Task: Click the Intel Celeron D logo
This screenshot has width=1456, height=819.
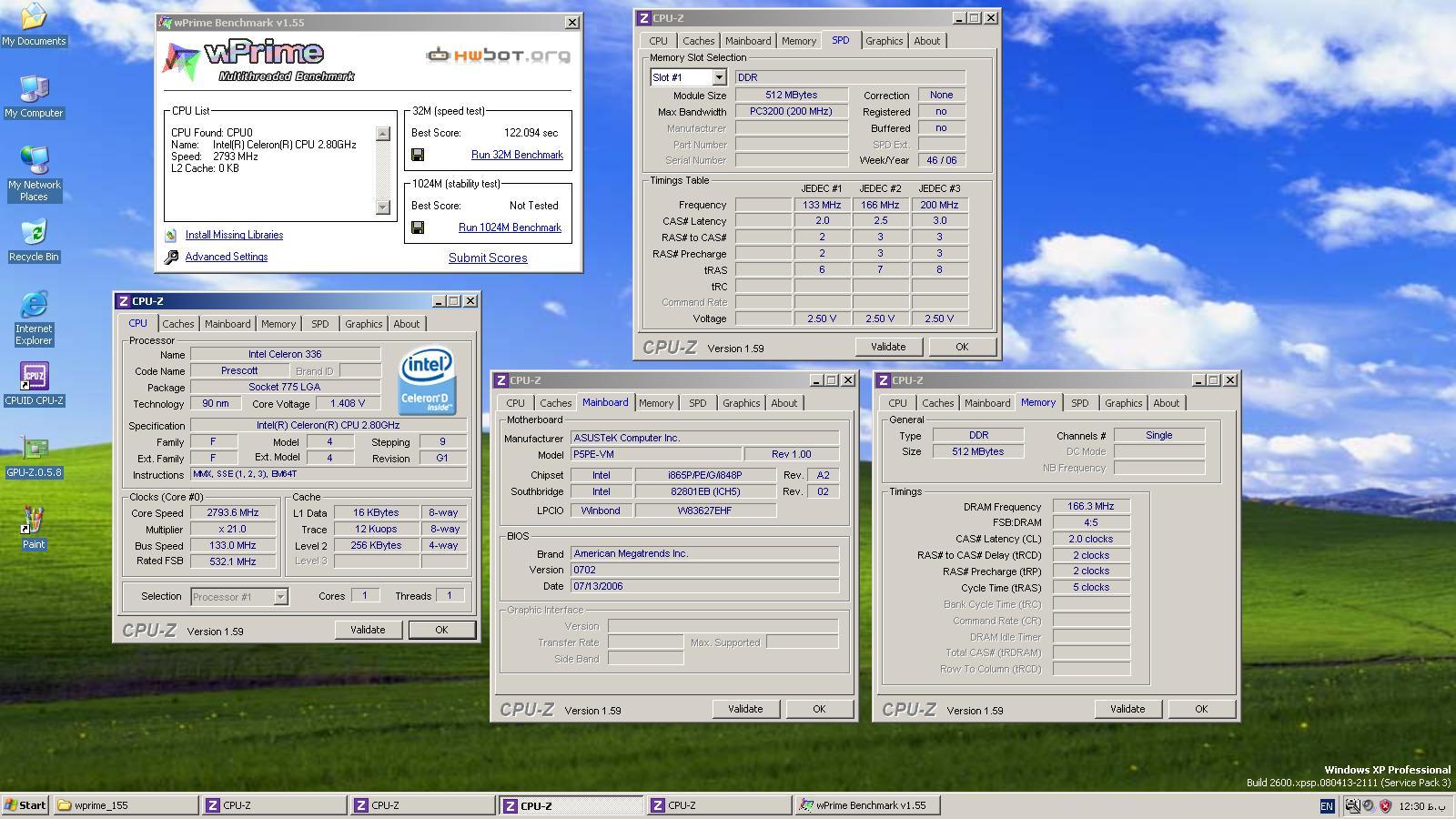Action: click(x=426, y=380)
